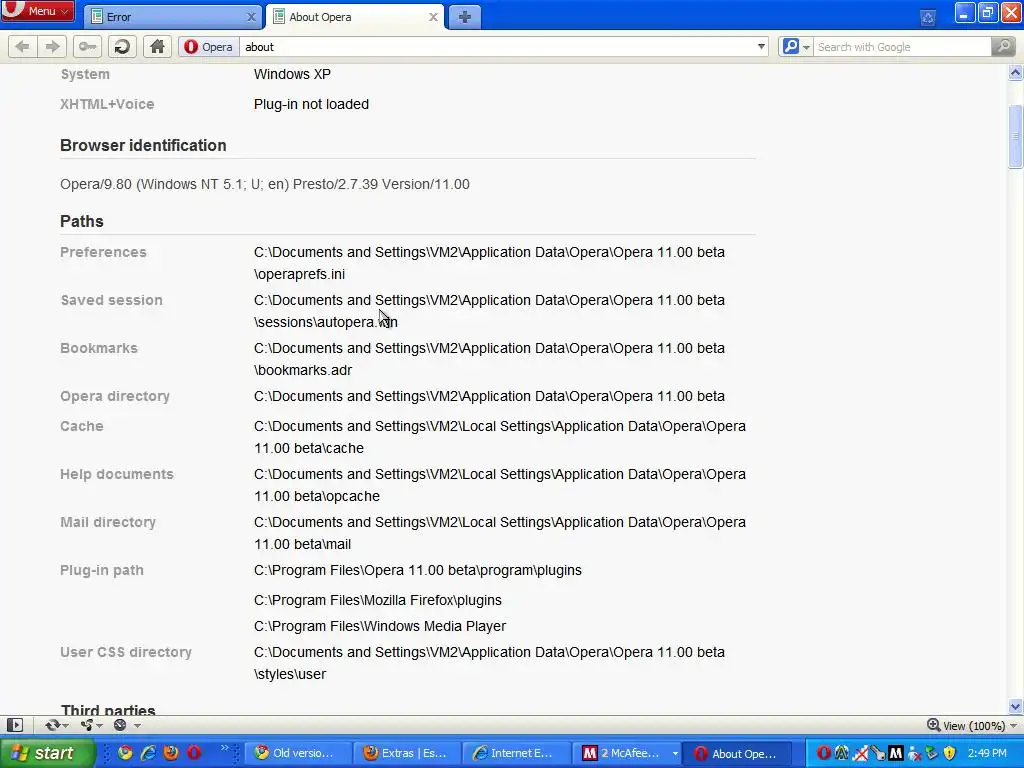Image resolution: width=1024 pixels, height=768 pixels.
Task: Click the Windows start button
Action: [x=47, y=753]
